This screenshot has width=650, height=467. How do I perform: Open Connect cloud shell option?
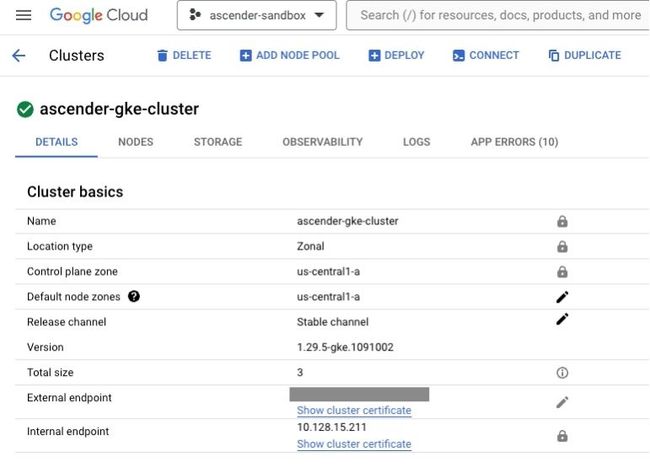tap(486, 55)
